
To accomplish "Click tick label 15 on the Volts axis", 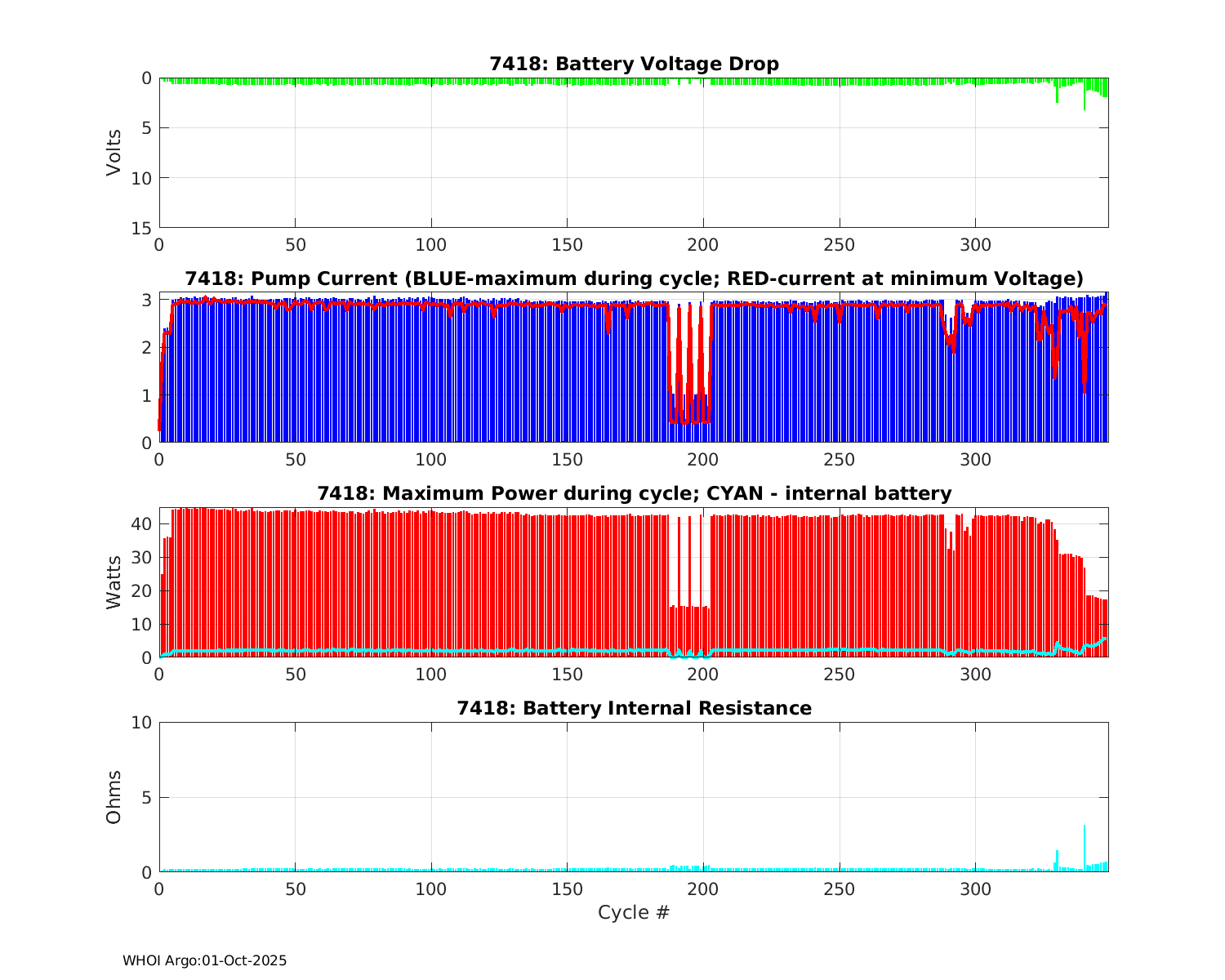I will coord(142,228).
